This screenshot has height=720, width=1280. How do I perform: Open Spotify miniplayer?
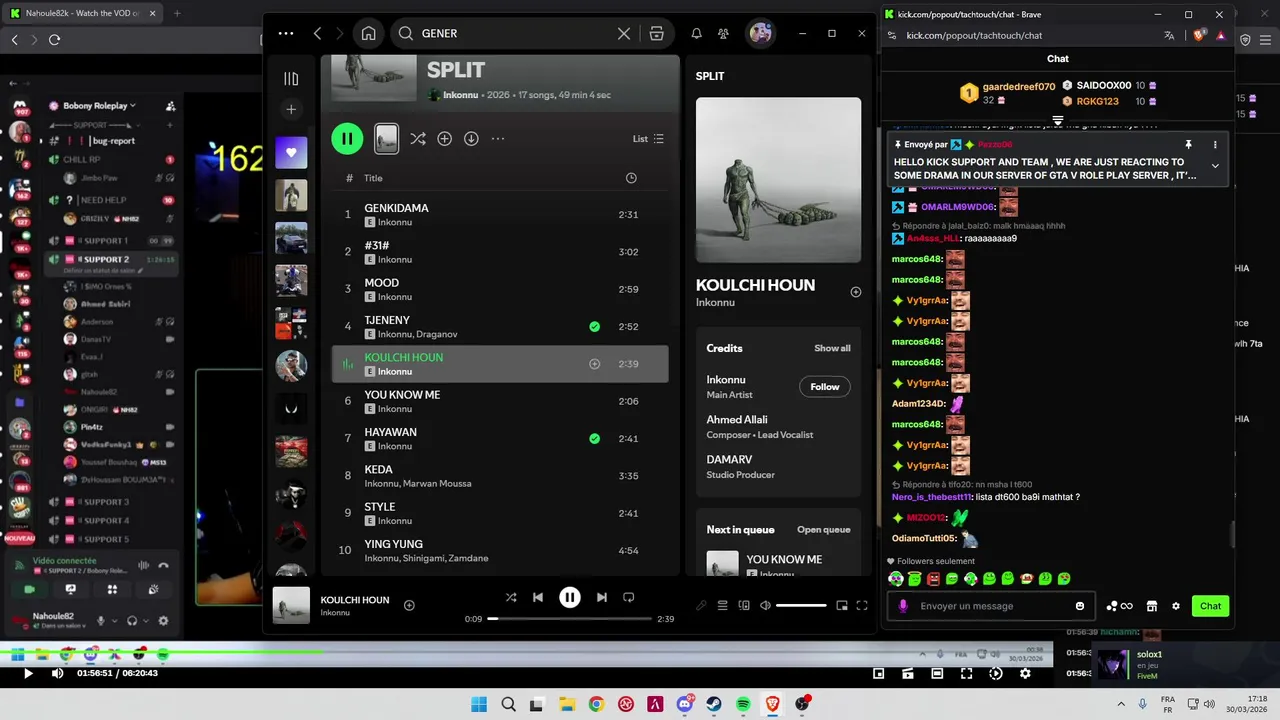tap(842, 605)
